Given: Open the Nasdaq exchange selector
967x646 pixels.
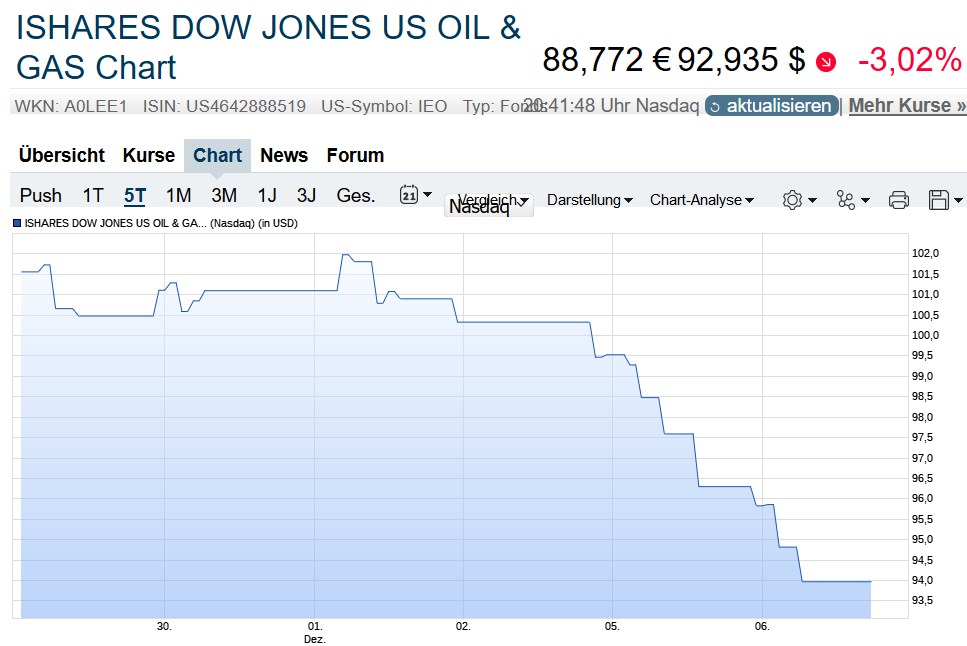Looking at the screenshot, I should 488,207.
